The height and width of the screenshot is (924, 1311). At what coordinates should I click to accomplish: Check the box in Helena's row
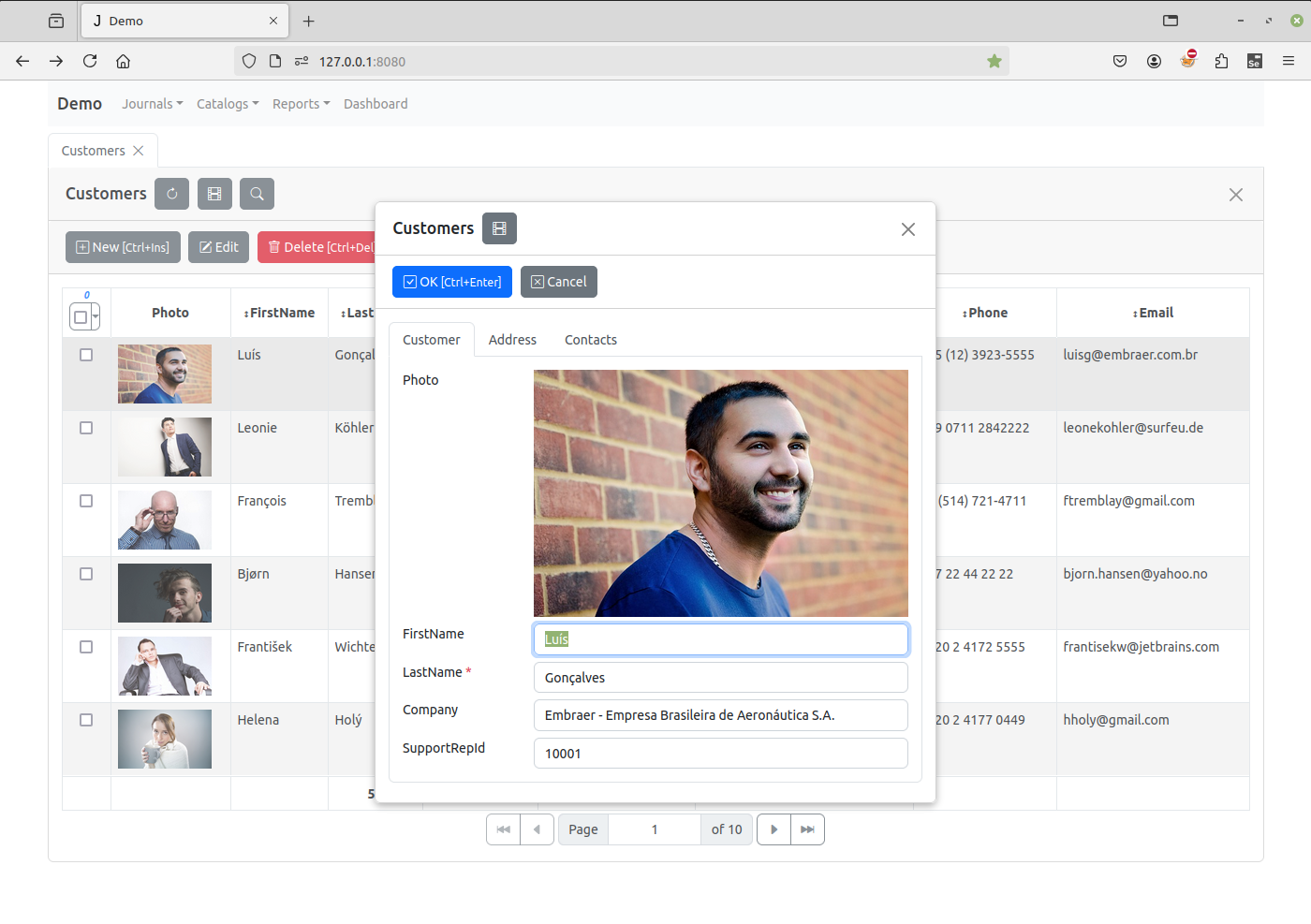(86, 720)
